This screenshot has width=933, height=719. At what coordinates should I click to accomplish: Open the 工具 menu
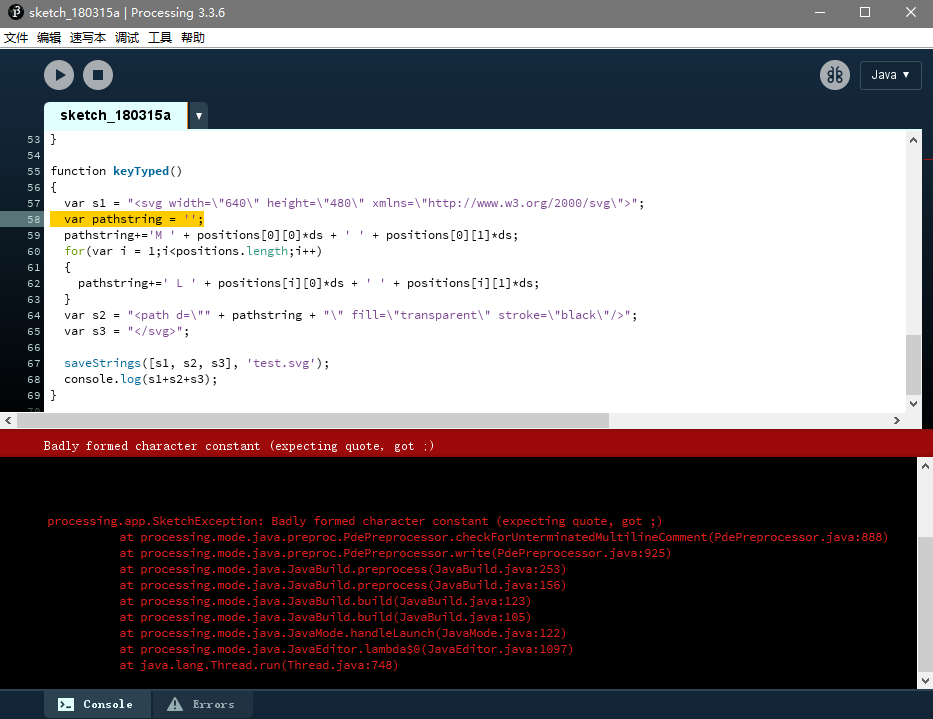160,38
